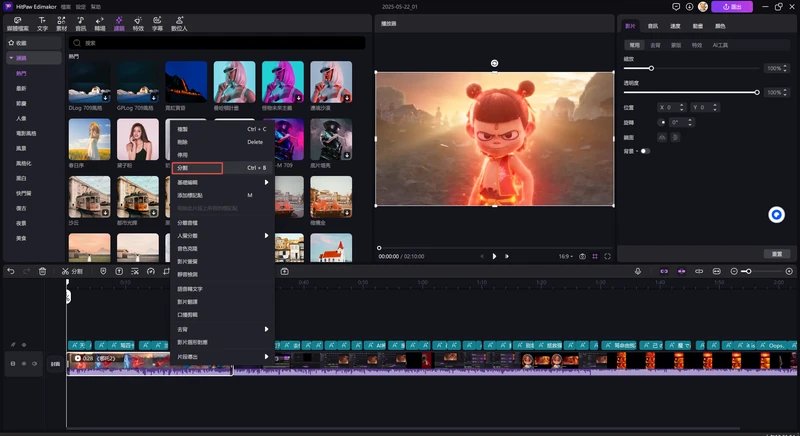
Task: Toggle mute on the video track
Action: (x=34, y=364)
